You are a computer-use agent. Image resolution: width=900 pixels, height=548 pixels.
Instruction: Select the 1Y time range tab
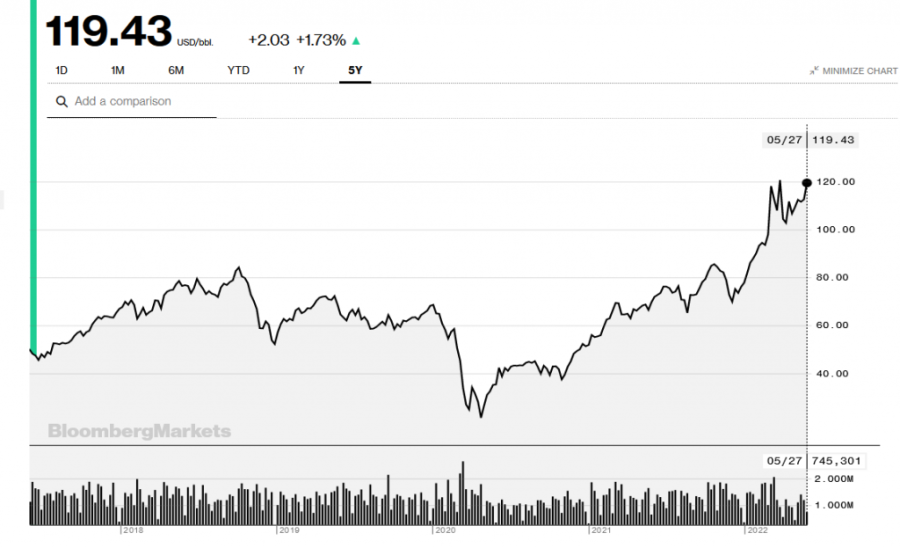pos(298,70)
